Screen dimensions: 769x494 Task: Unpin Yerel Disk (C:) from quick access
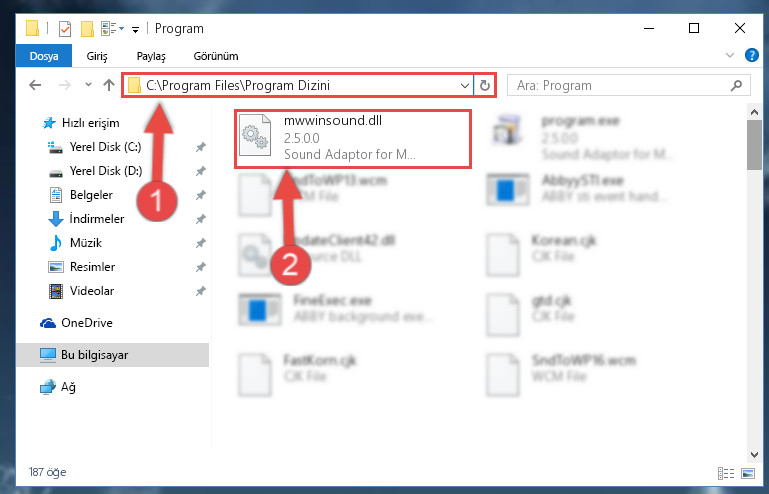coord(200,147)
